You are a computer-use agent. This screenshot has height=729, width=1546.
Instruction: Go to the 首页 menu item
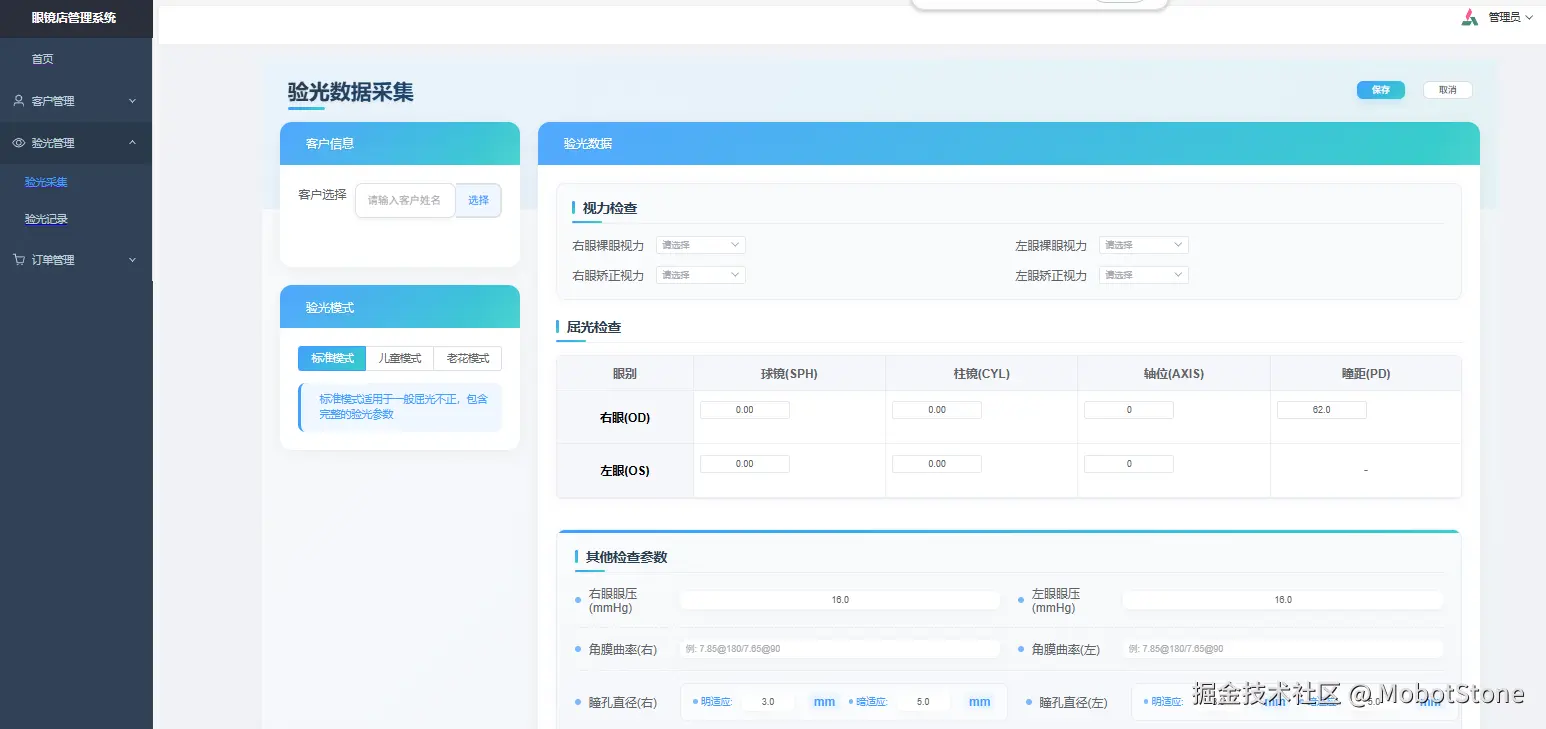coord(42,58)
